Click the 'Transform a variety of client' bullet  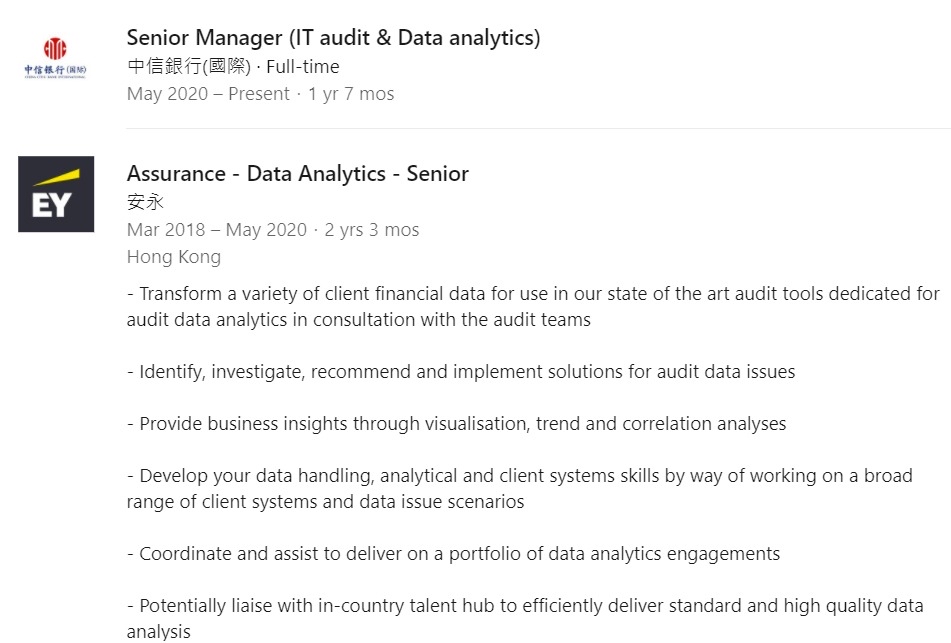(533, 306)
